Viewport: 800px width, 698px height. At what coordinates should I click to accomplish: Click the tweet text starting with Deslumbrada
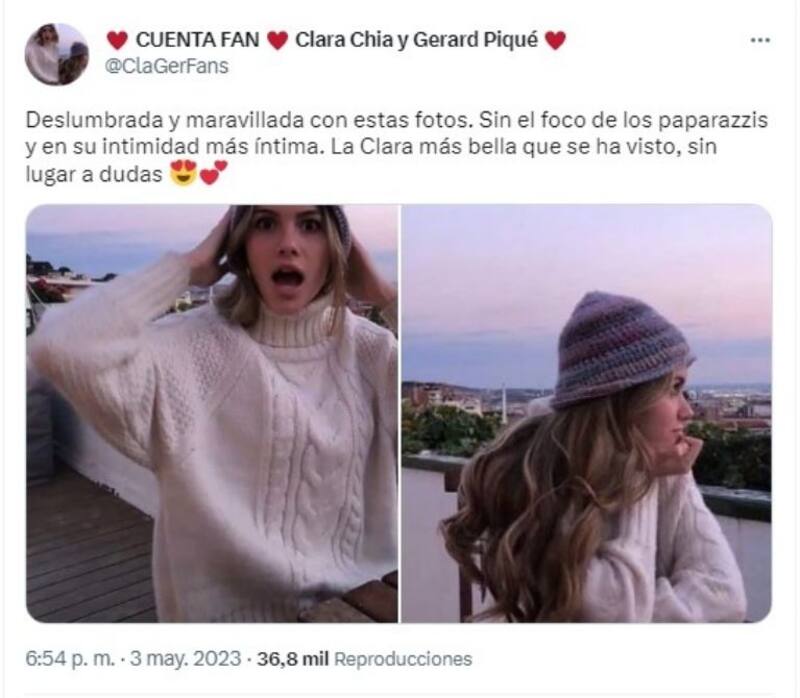[x=396, y=147]
